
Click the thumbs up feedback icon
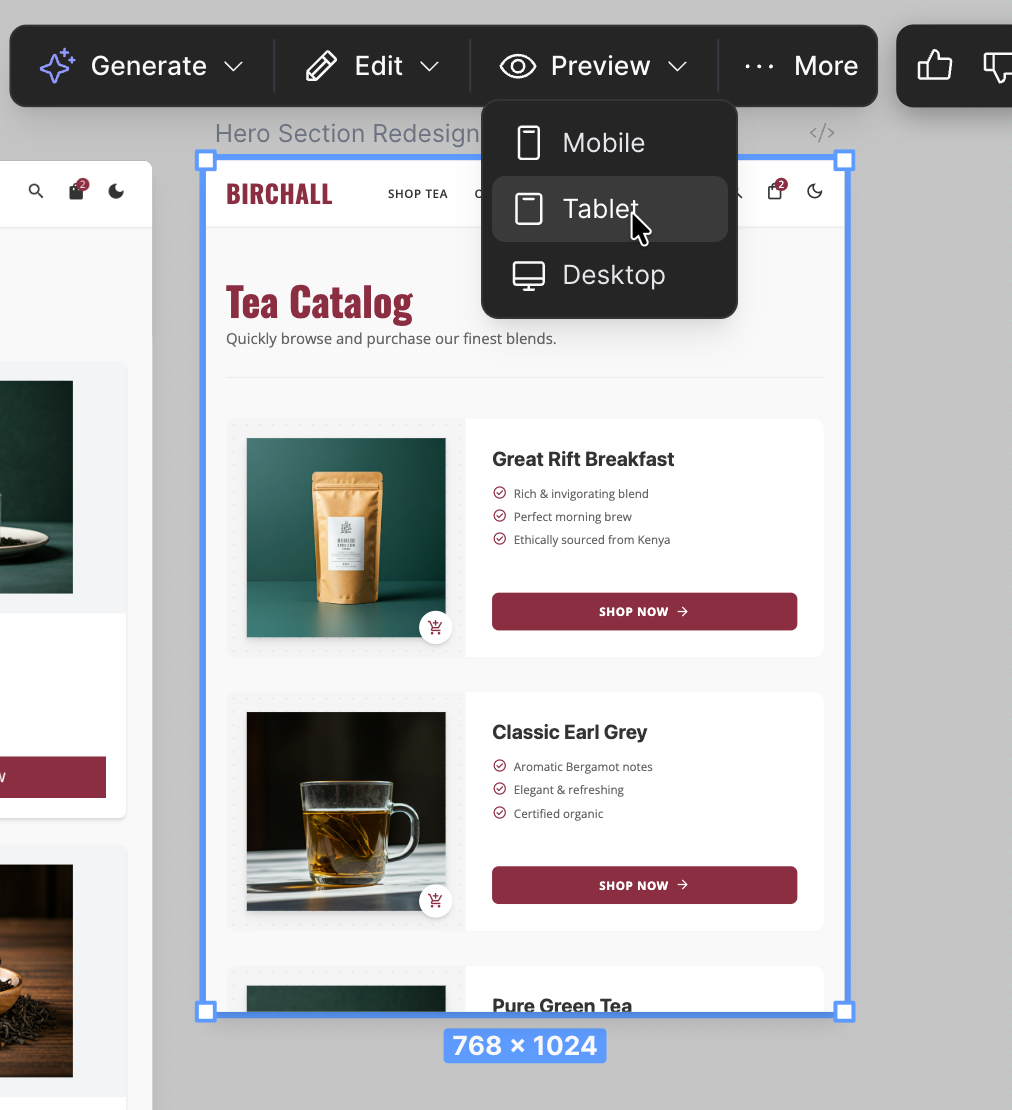[x=935, y=66]
